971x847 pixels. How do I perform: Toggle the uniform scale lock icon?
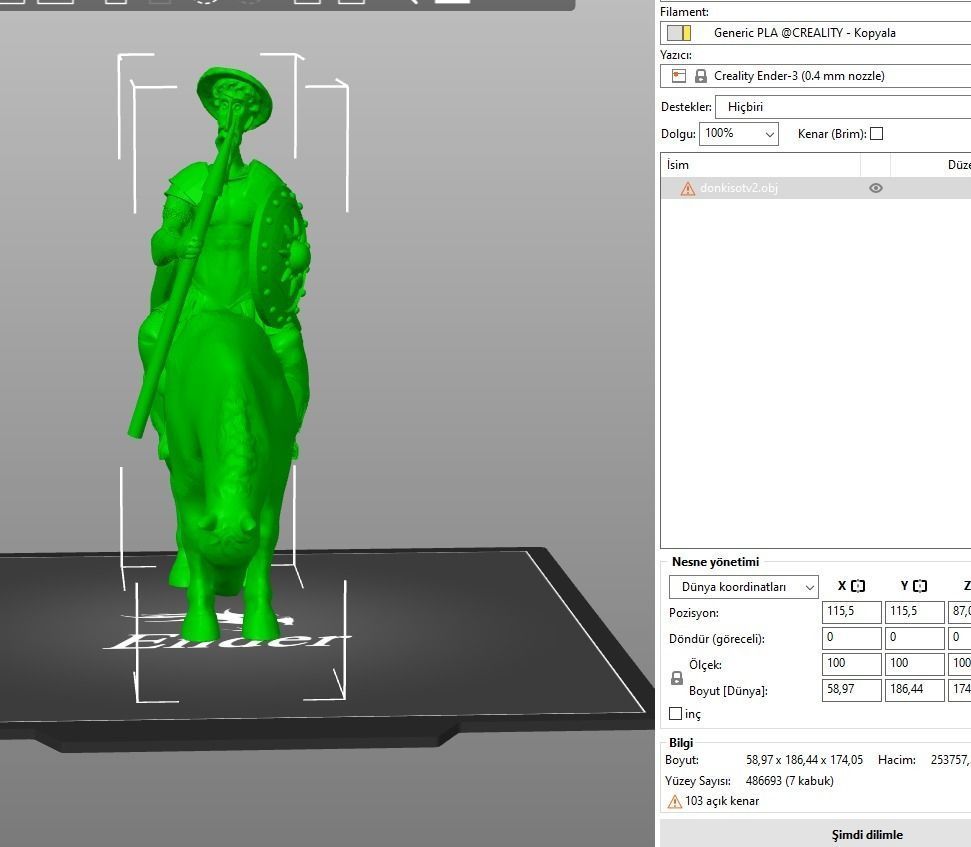(677, 679)
